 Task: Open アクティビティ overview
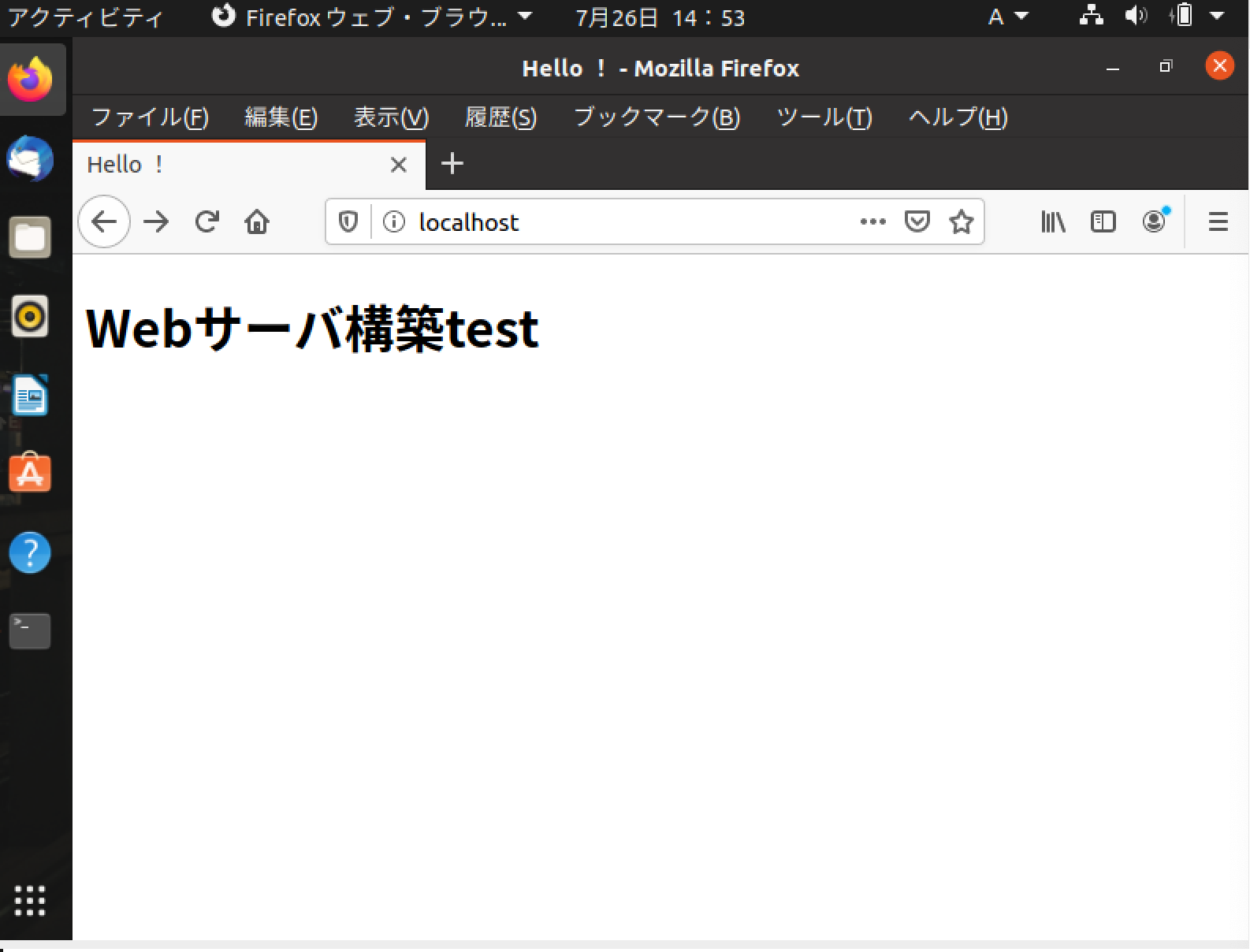pyautogui.click(x=85, y=17)
